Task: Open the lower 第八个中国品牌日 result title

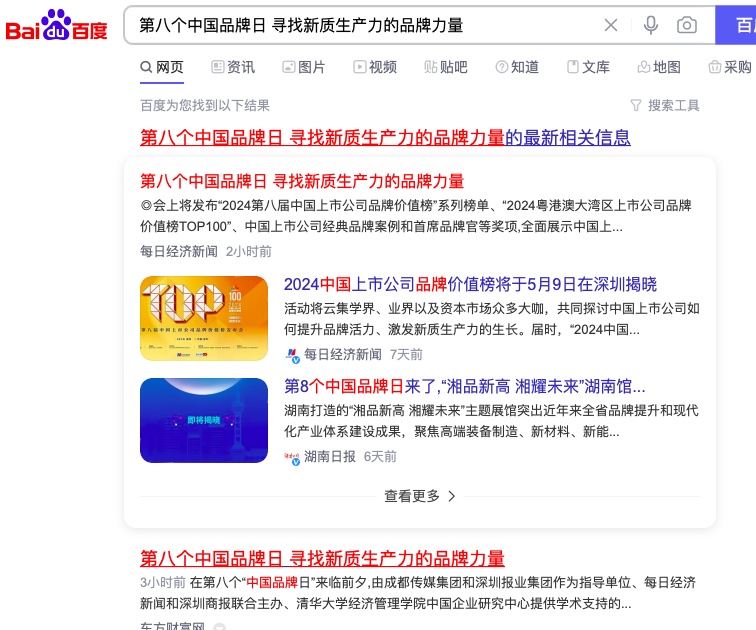Action: 322,559
